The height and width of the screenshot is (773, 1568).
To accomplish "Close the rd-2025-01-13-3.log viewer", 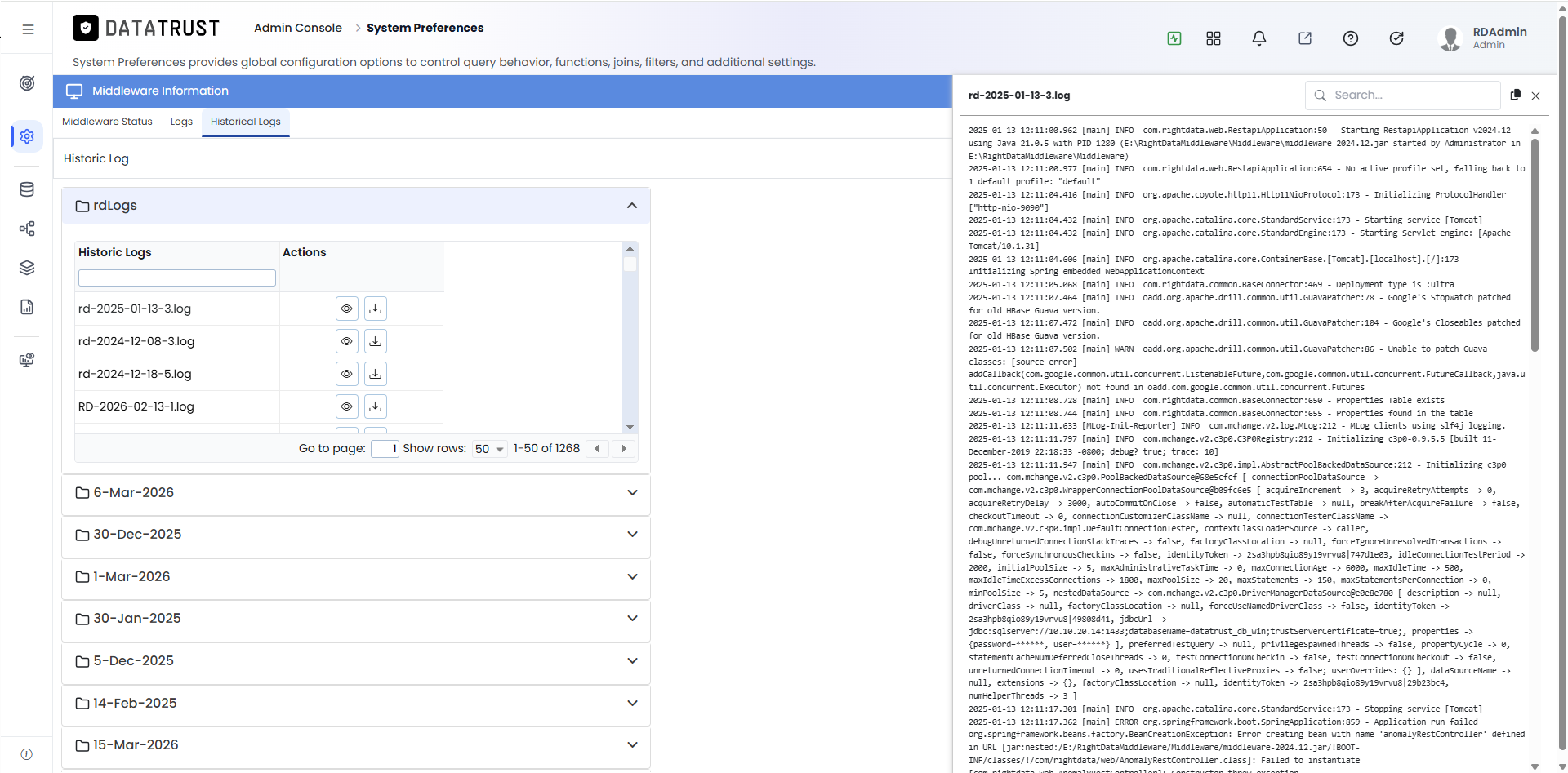I will (1536, 96).
